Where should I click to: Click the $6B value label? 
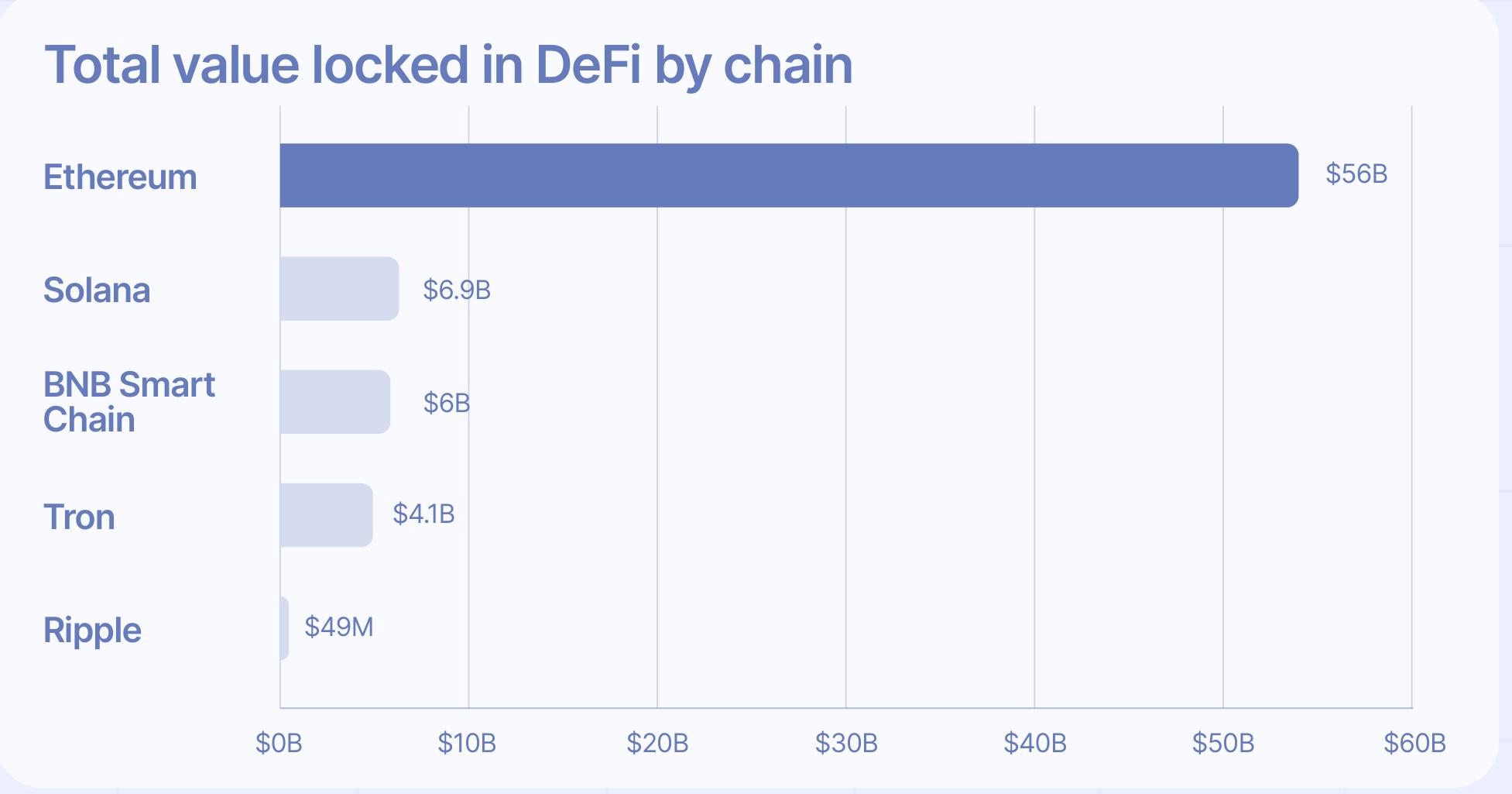click(x=447, y=403)
